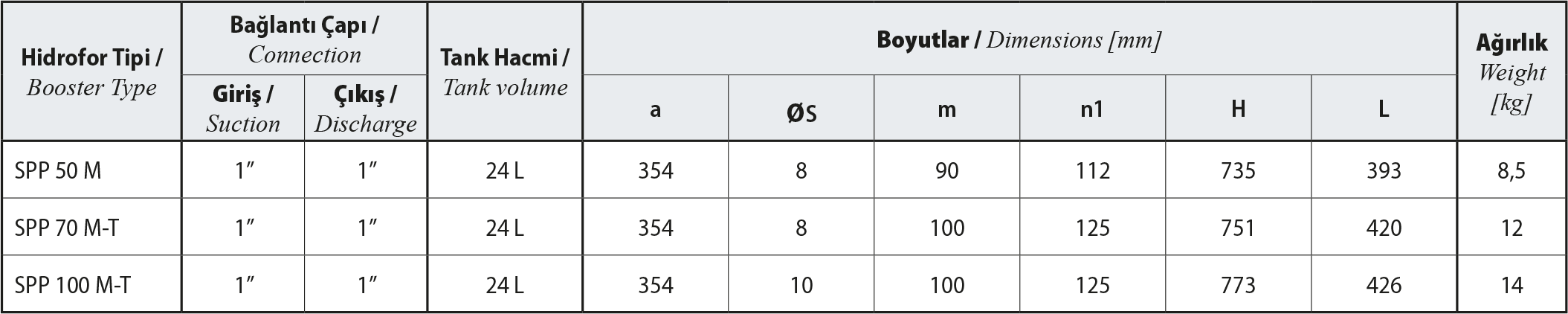Select the 735 height value for SPP 50 M
This screenshot has height=314, width=1568.
(1238, 171)
